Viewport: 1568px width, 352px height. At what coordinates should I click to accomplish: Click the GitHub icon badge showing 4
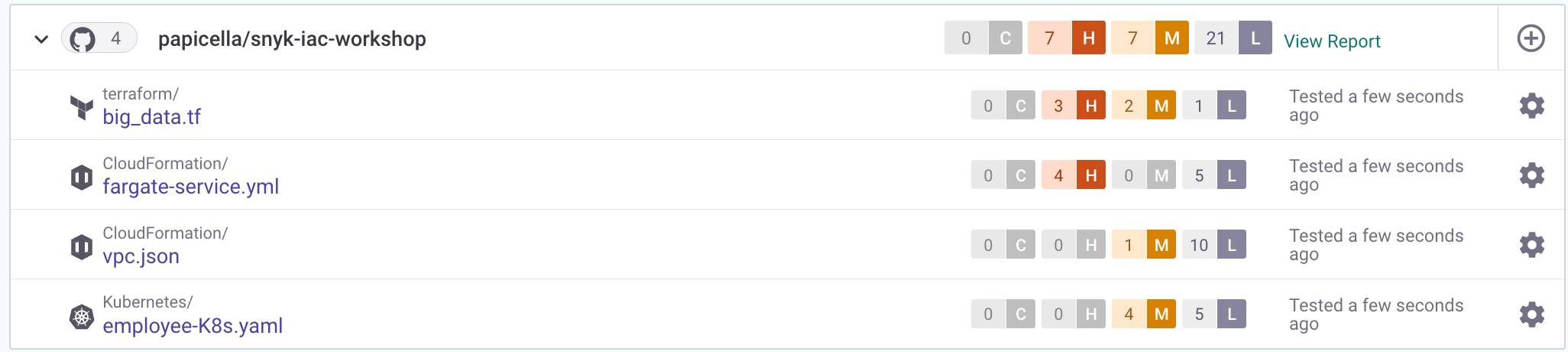tap(99, 38)
